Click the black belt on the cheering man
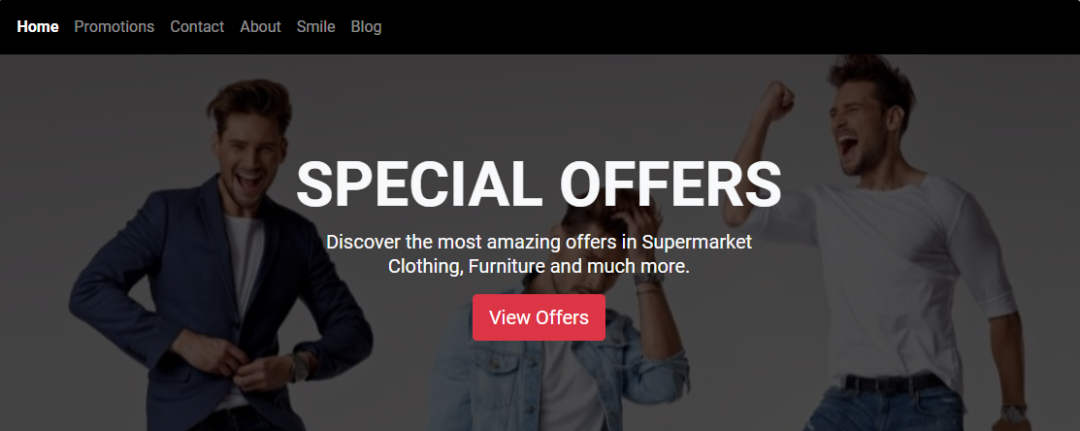Screen dimensions: 1080x431 pyautogui.click(x=893, y=383)
